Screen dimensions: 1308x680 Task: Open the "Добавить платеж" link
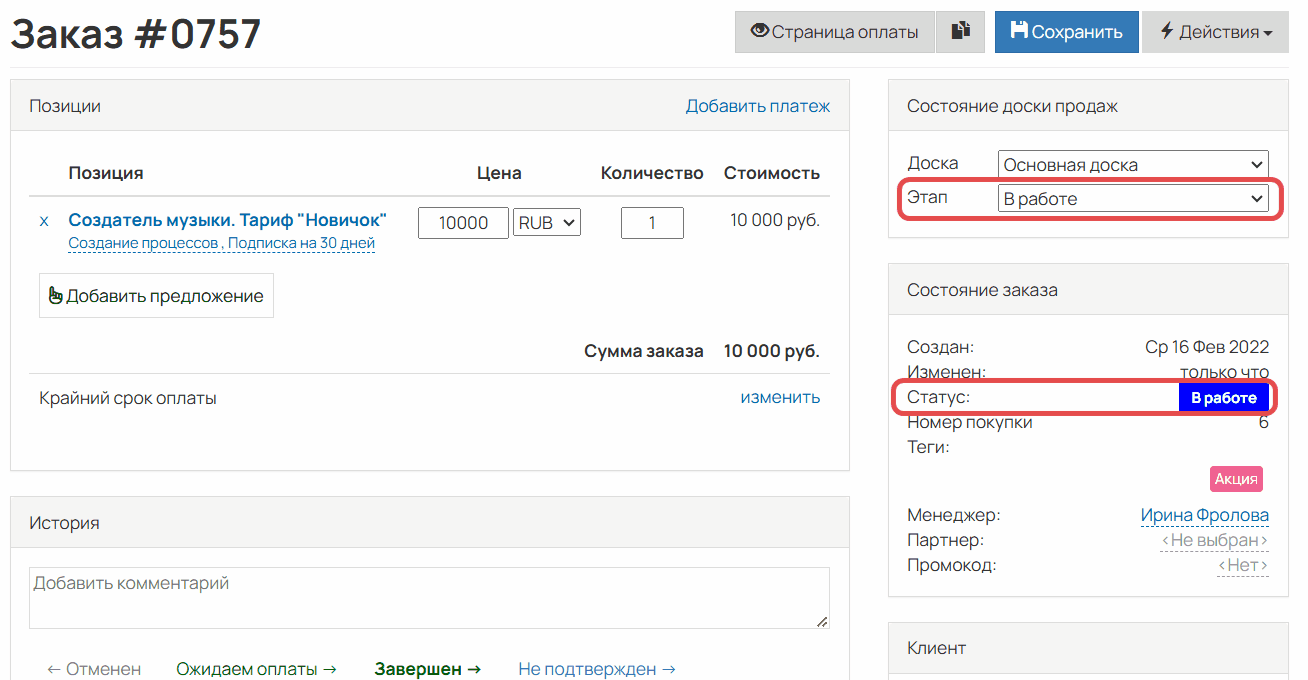click(x=758, y=104)
